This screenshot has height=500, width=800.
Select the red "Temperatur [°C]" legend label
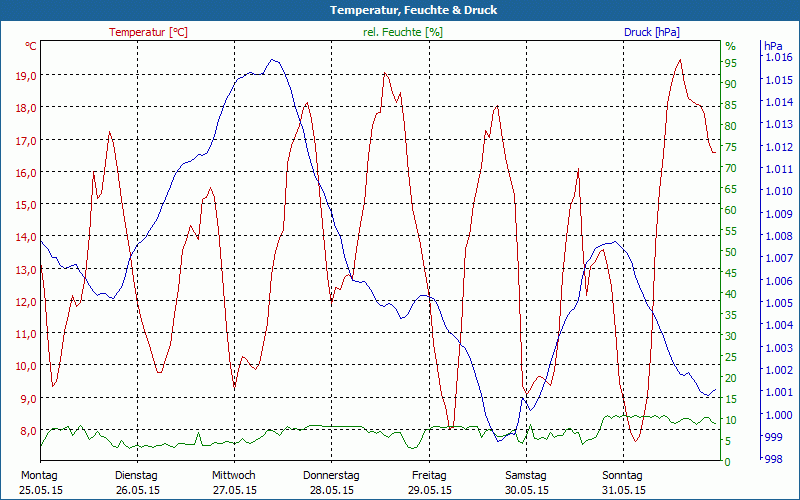click(148, 32)
